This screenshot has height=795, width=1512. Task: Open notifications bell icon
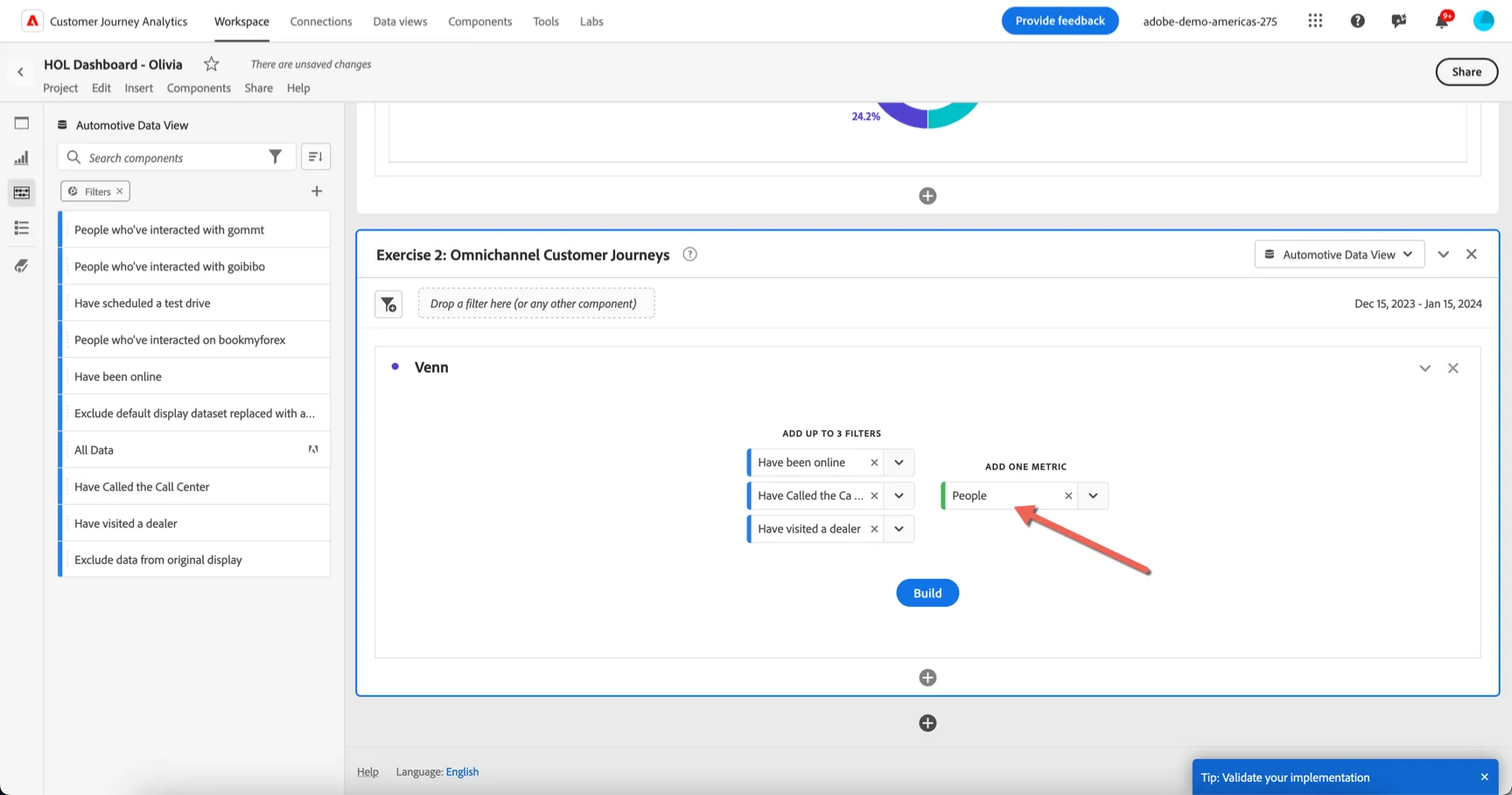(x=1441, y=21)
